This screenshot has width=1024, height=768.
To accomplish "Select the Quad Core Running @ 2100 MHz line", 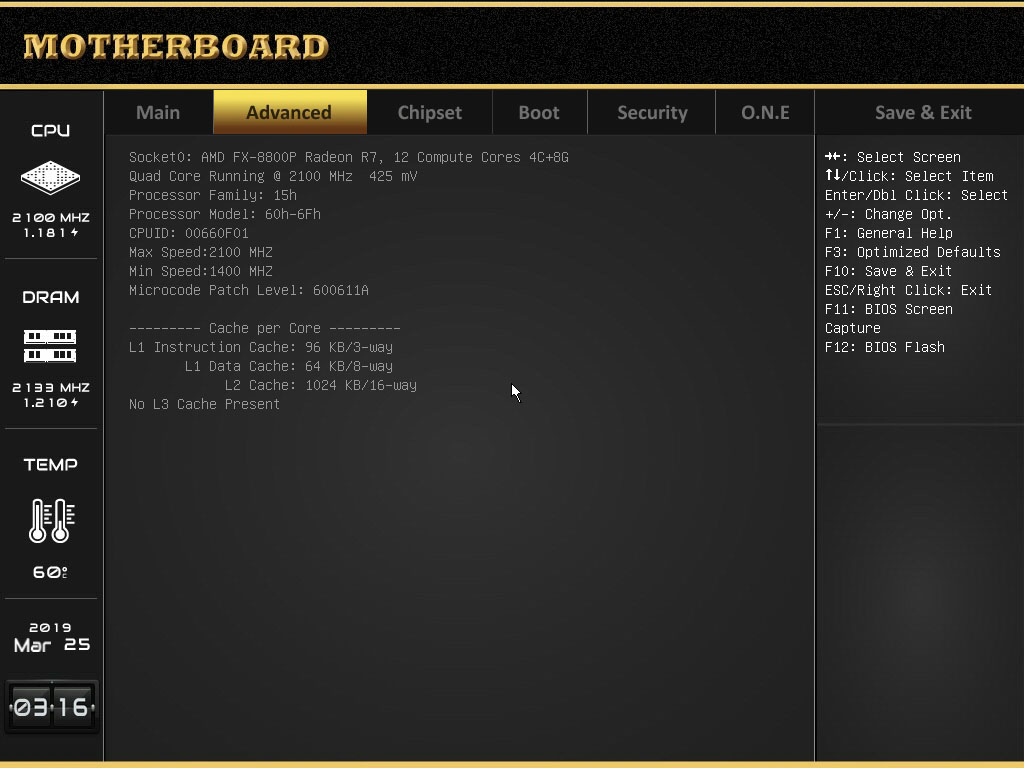I will click(273, 176).
